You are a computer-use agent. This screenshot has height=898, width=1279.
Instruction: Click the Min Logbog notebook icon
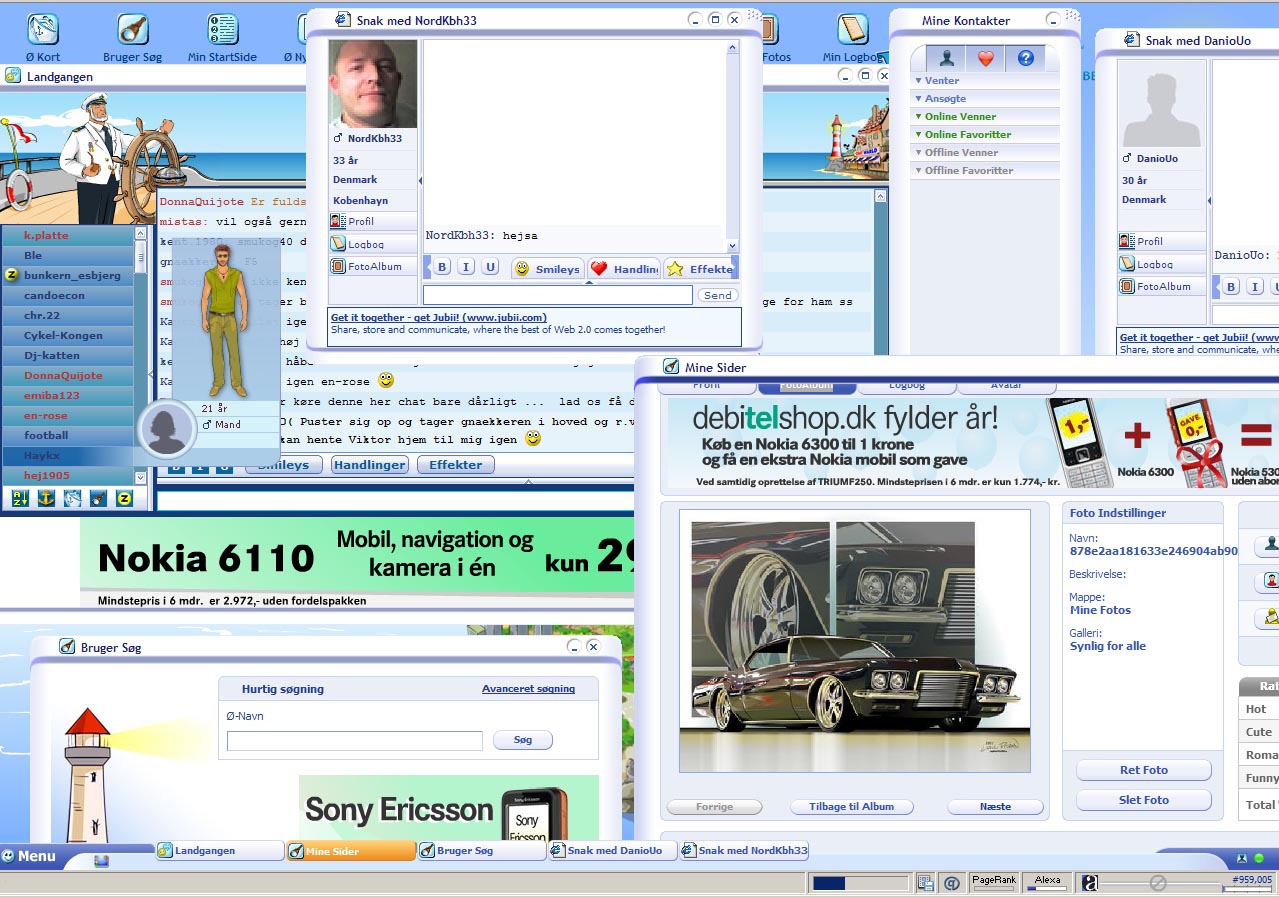852,29
